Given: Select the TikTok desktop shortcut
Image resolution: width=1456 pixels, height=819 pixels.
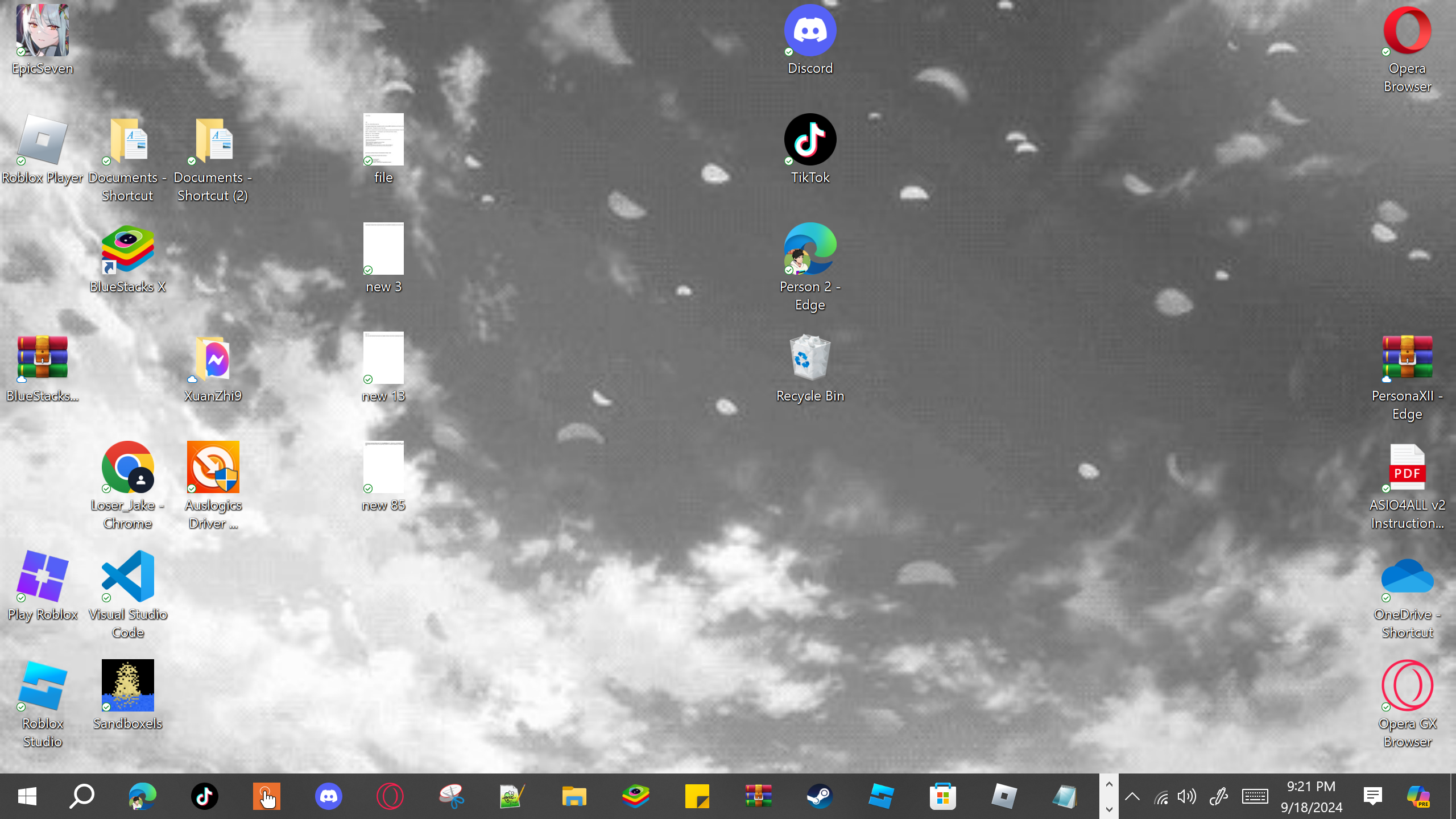Looking at the screenshot, I should (x=810, y=140).
